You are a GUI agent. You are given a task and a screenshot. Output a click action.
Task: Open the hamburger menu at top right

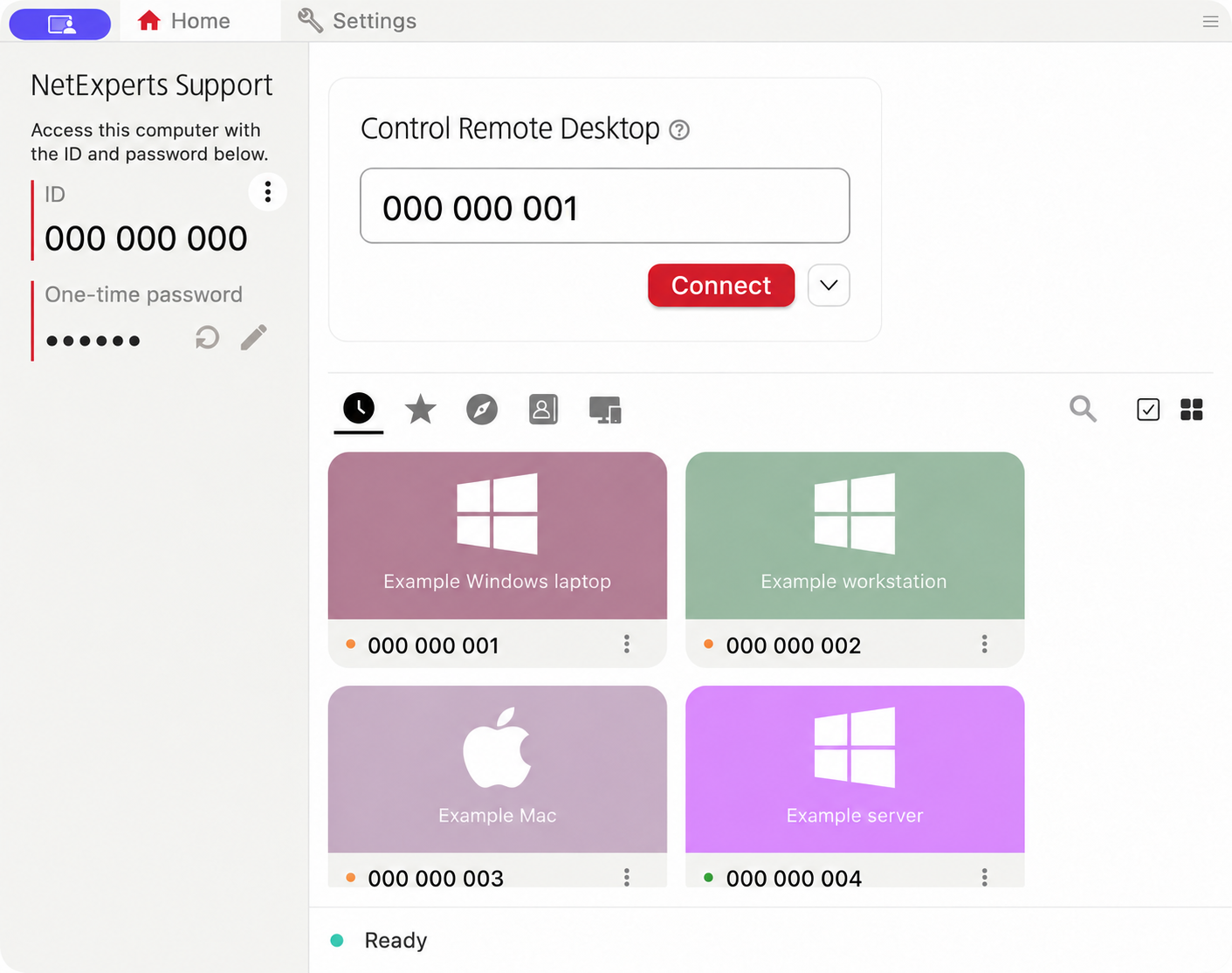click(1210, 21)
